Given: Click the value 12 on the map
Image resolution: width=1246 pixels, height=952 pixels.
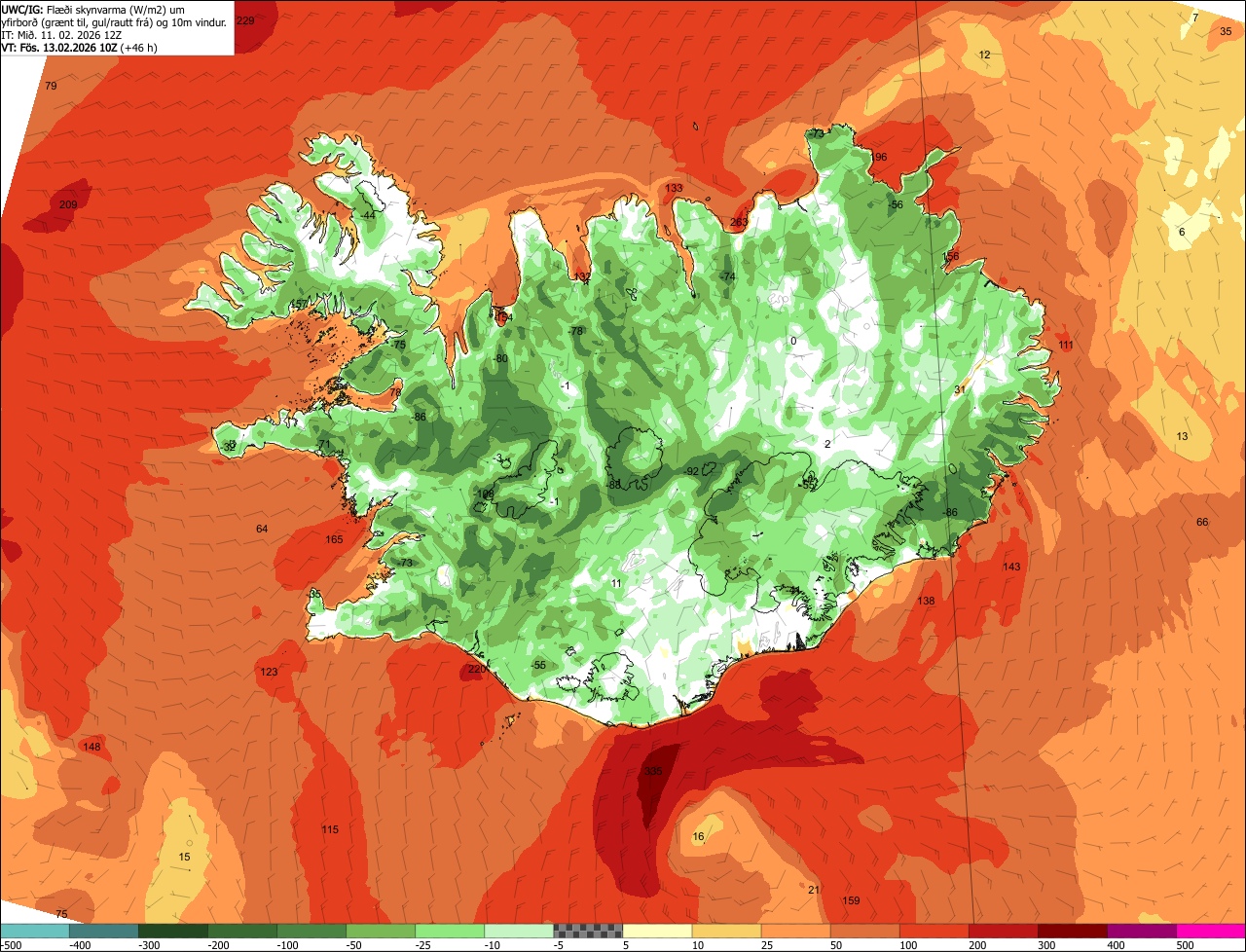Looking at the screenshot, I should [x=984, y=55].
